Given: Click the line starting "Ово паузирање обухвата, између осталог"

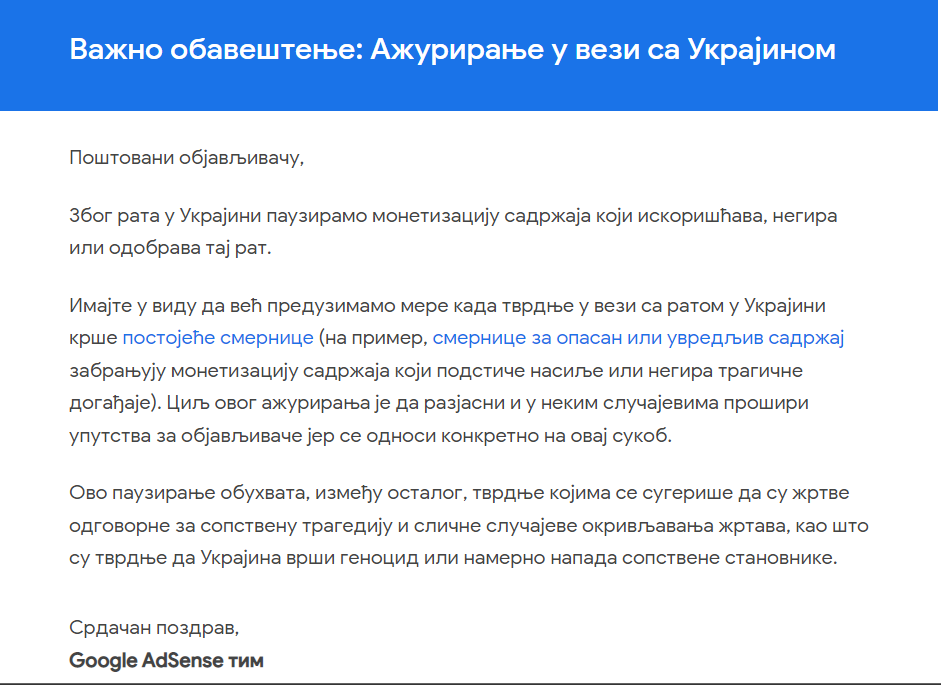Looking at the screenshot, I should click(x=460, y=493).
